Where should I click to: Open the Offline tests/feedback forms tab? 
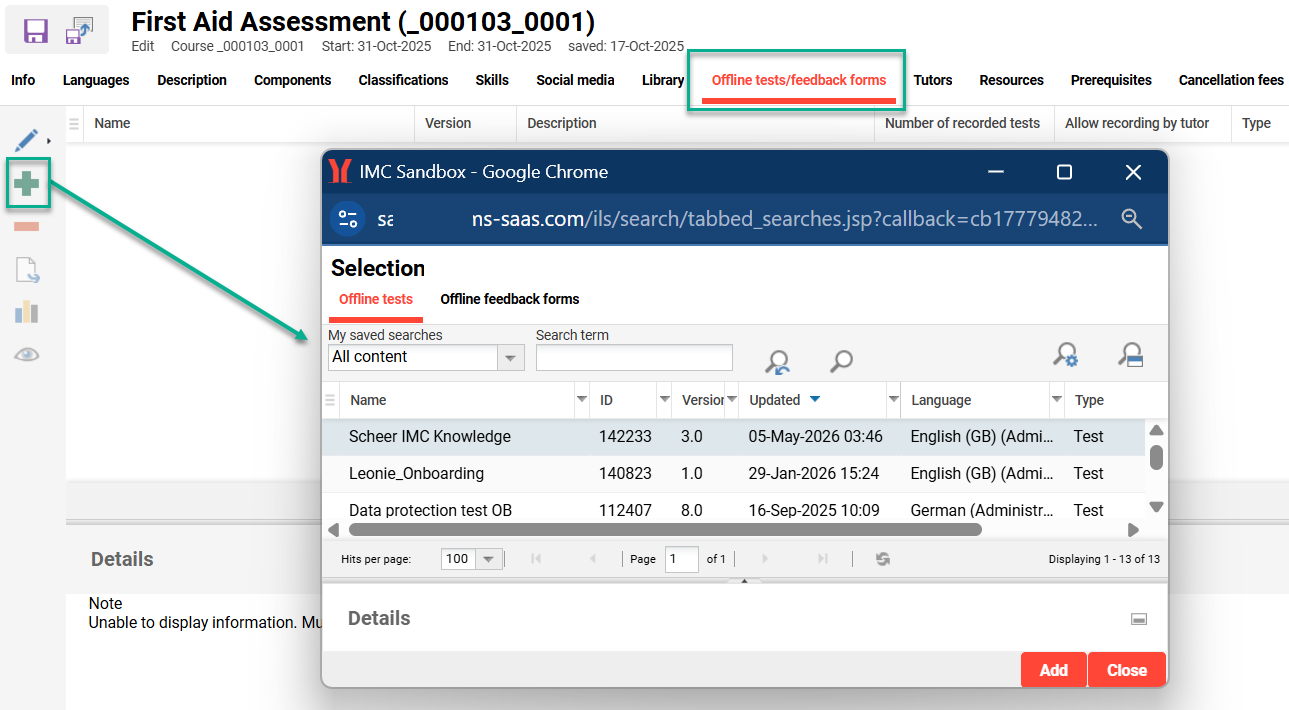point(799,80)
